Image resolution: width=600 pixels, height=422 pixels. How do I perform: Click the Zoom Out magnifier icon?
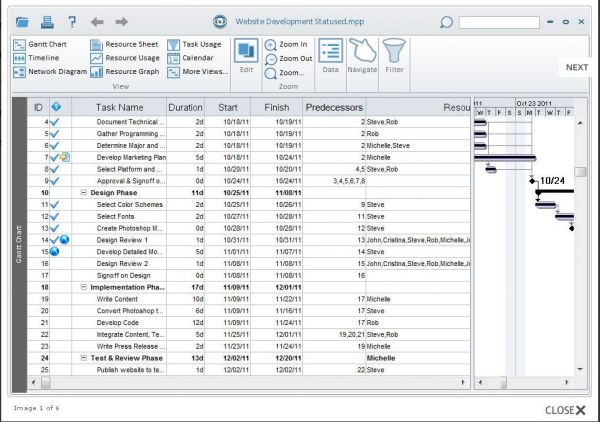coord(272,59)
